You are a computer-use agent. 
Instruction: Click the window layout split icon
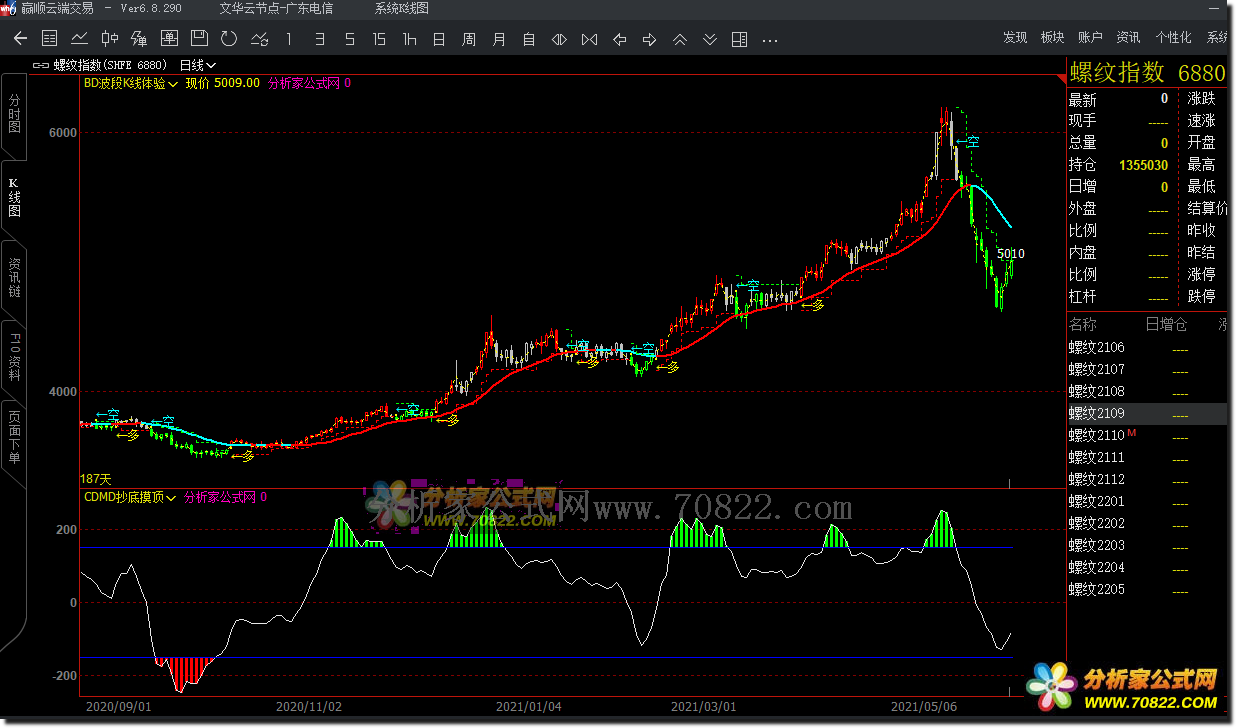(x=739, y=39)
